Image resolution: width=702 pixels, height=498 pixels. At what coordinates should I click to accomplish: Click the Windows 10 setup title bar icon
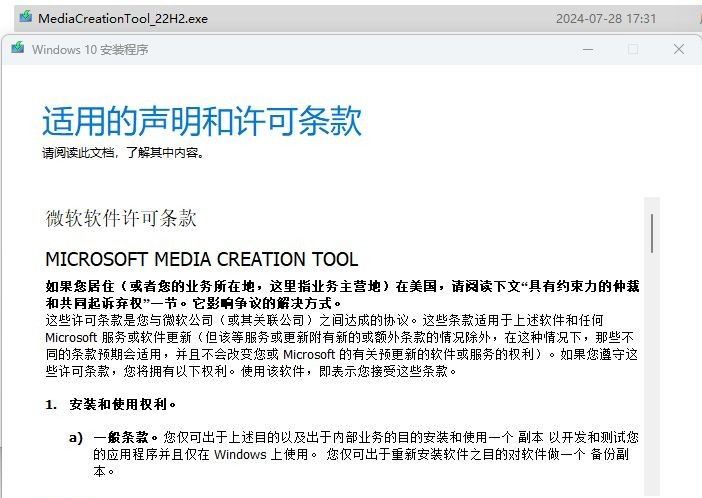click(18, 47)
